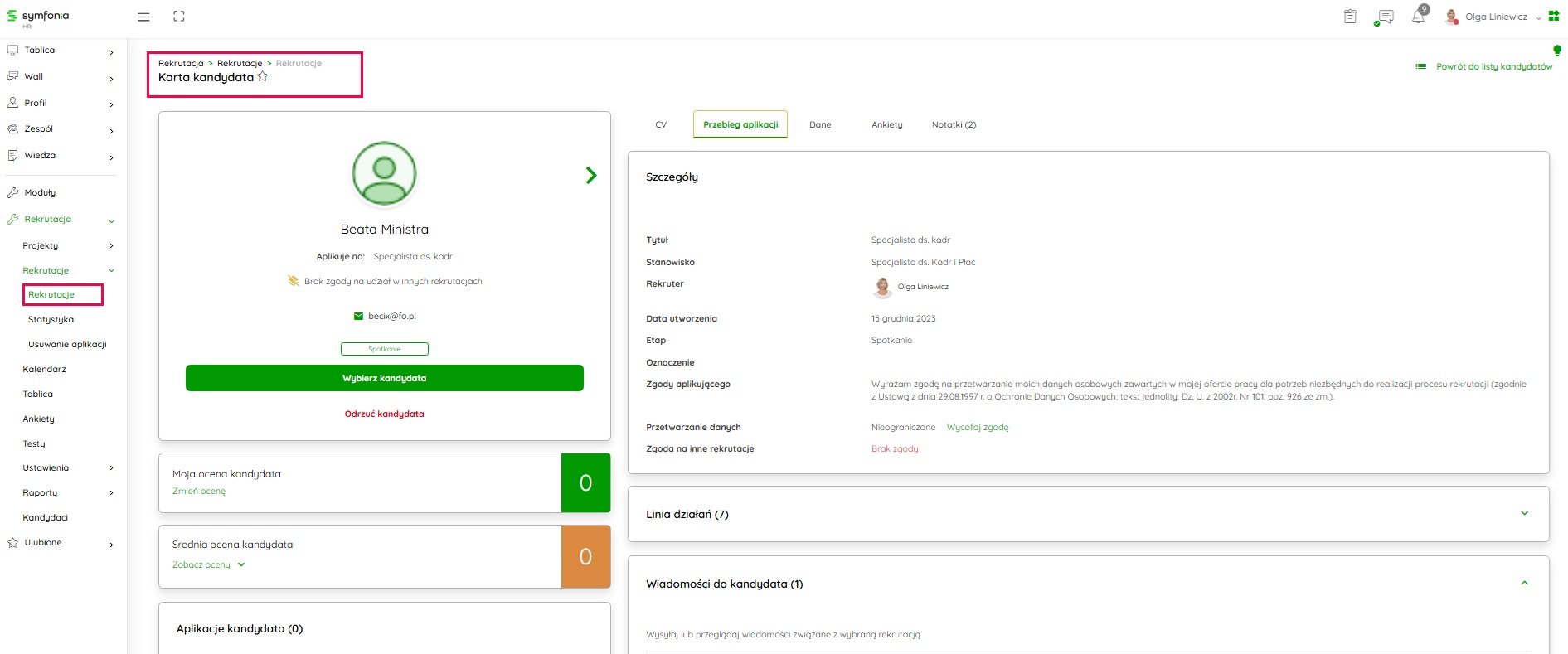Collapse the Wiadomości do kandydata section

1524,584
